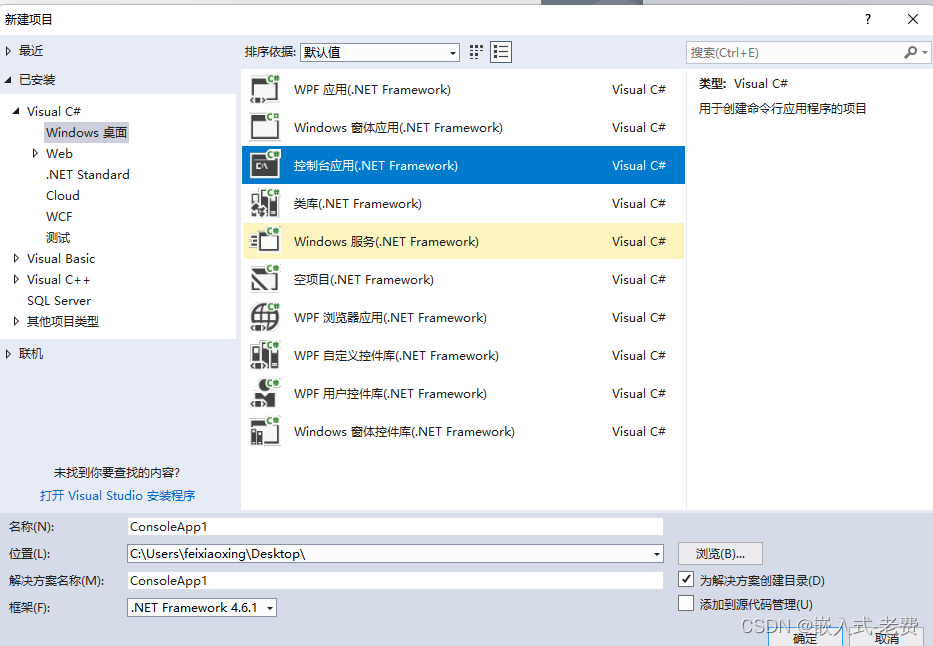Click the 类库(.NET Framework) template icon
The width and height of the screenshot is (933, 646).
(264, 203)
